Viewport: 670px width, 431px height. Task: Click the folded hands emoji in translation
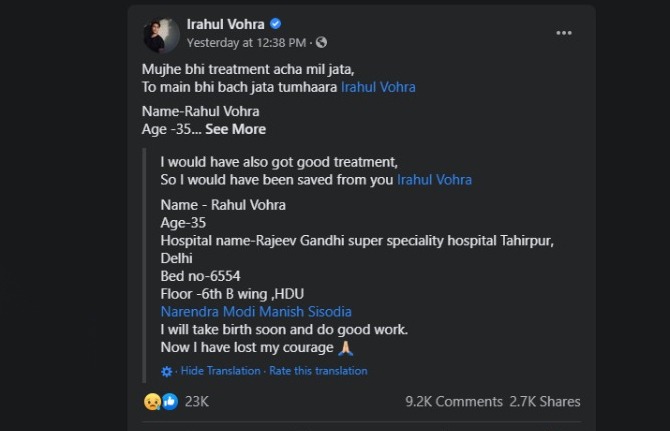pos(348,347)
